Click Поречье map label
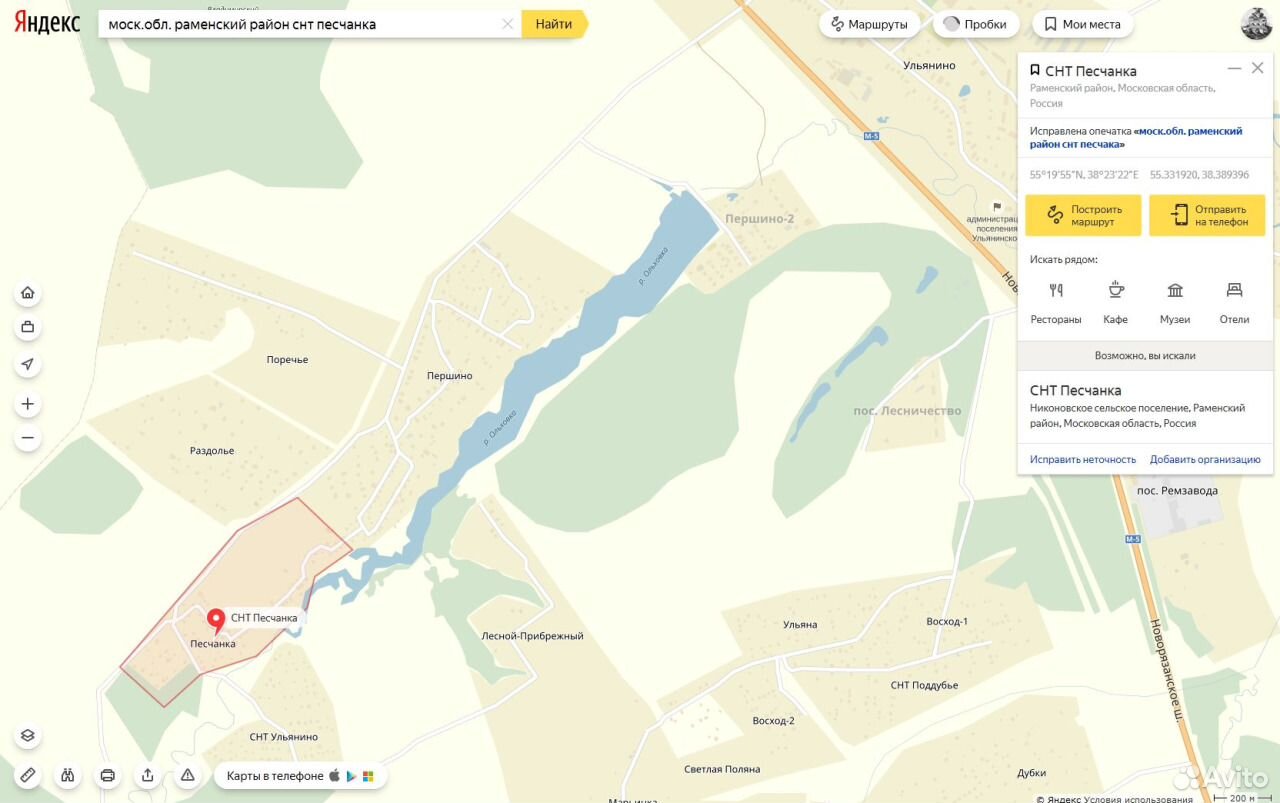Viewport: 1280px width, 803px height. tap(287, 360)
